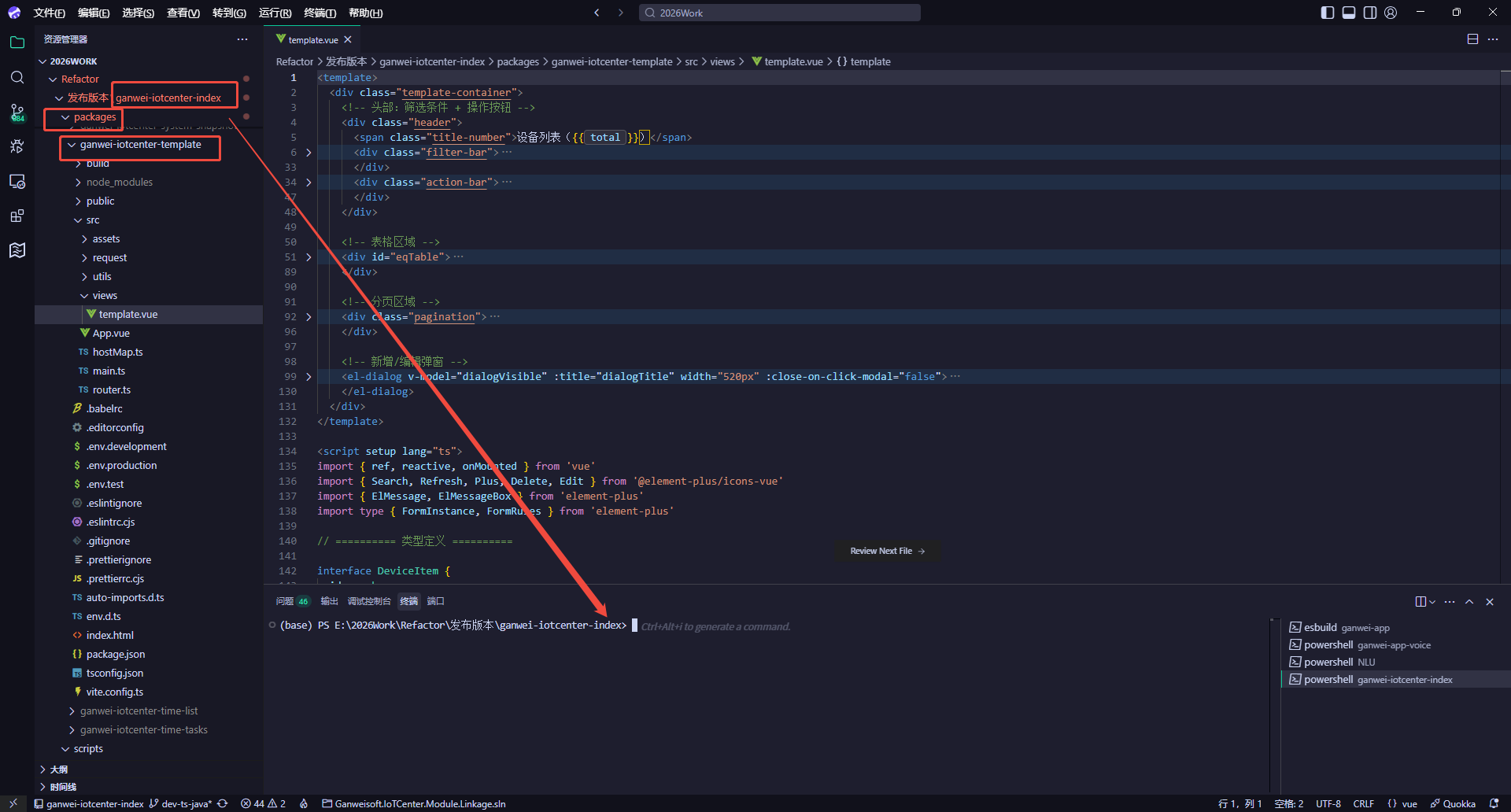Click the errors and warnings count
The width and height of the screenshot is (1511, 812).
point(263,803)
